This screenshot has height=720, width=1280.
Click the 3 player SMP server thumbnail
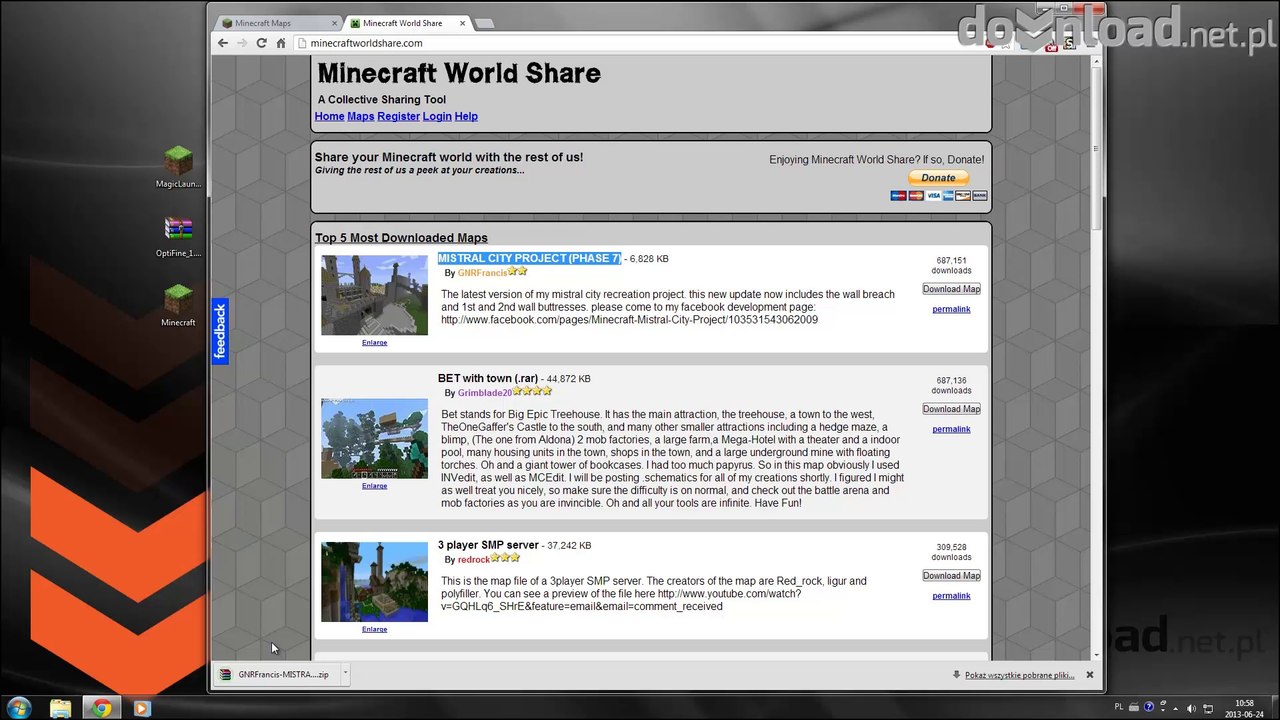(x=374, y=582)
